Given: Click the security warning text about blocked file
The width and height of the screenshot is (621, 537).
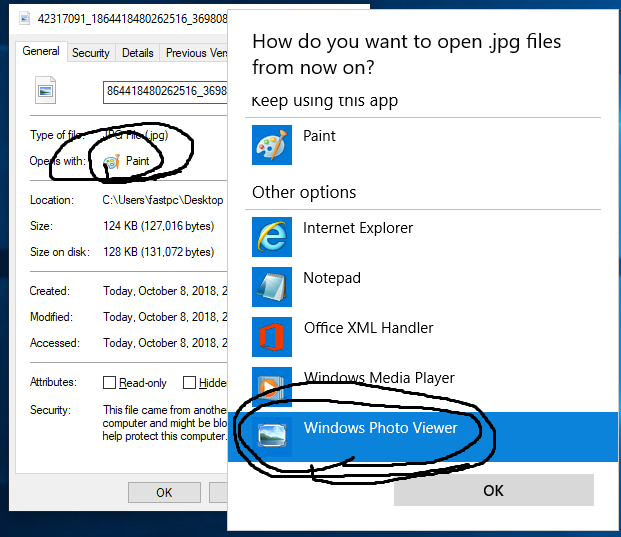Looking at the screenshot, I should pyautogui.click(x=165, y=423).
